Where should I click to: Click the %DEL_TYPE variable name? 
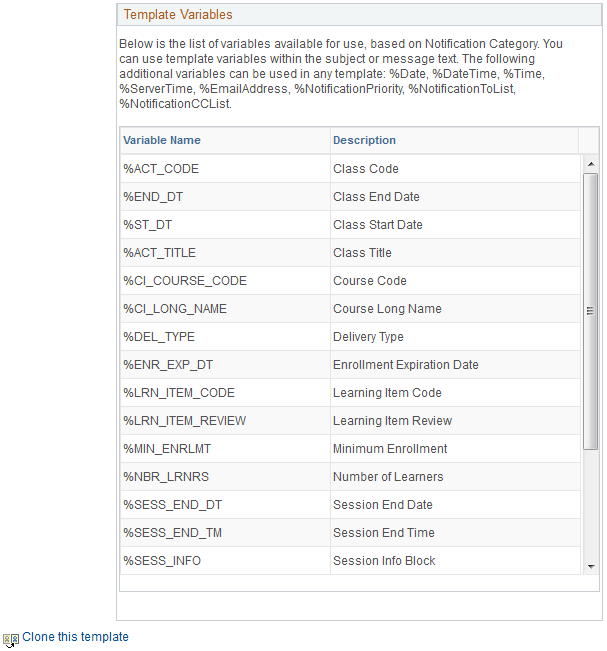pos(159,337)
